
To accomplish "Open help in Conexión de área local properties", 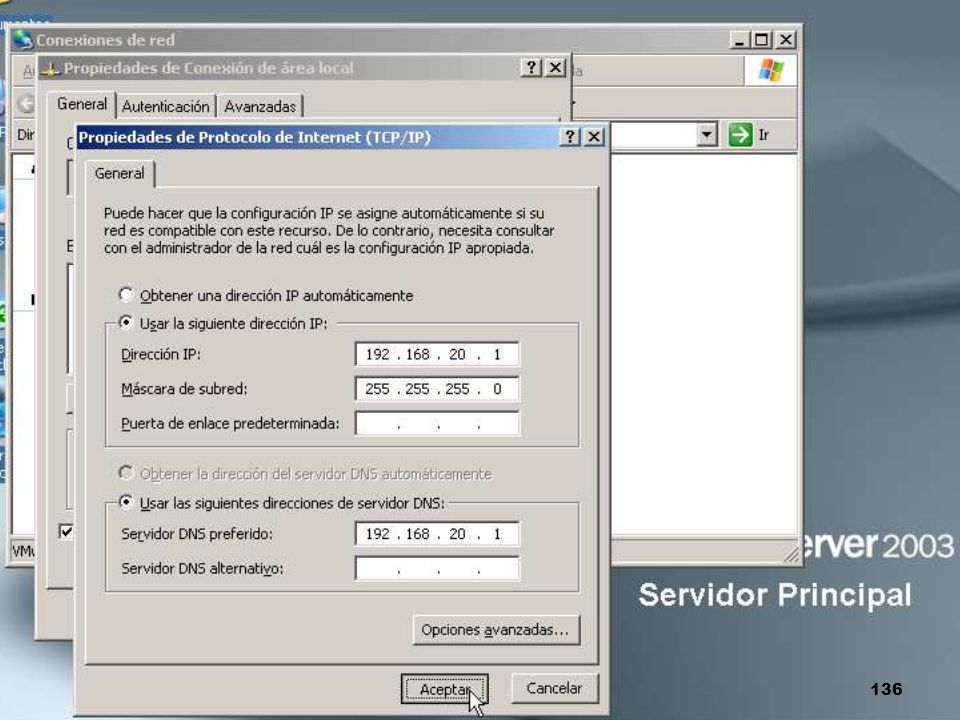I will [x=531, y=67].
